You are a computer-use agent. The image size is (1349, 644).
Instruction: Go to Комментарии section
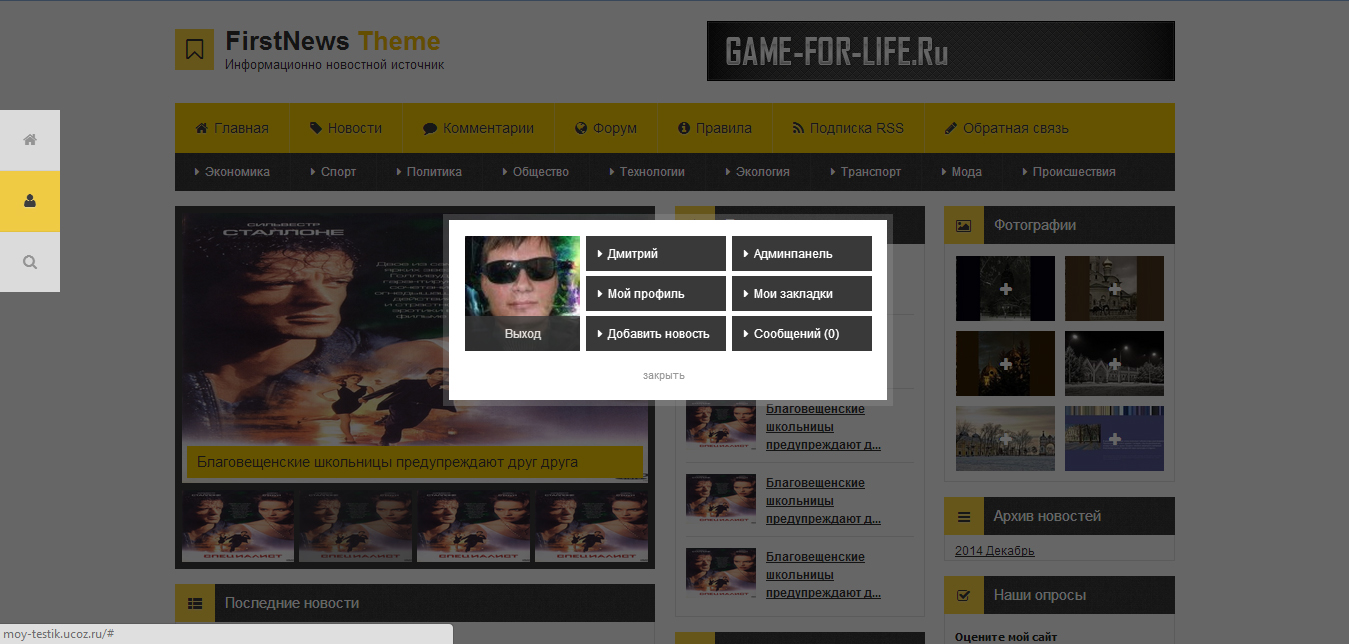pyautogui.click(x=478, y=128)
